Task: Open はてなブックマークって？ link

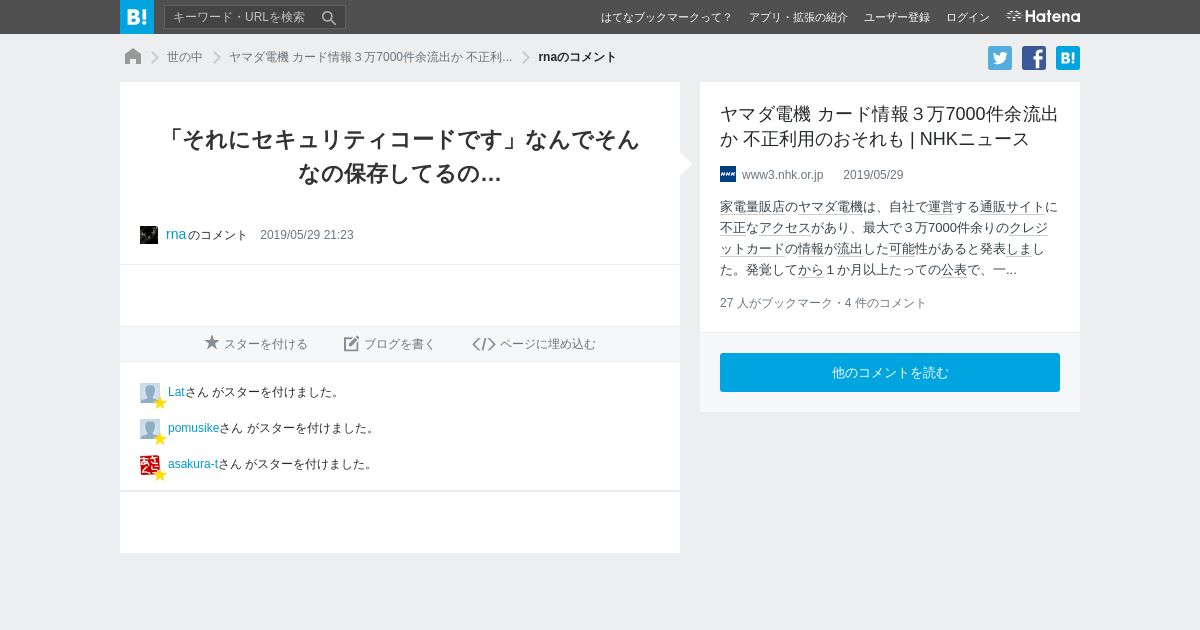Action: (x=666, y=17)
